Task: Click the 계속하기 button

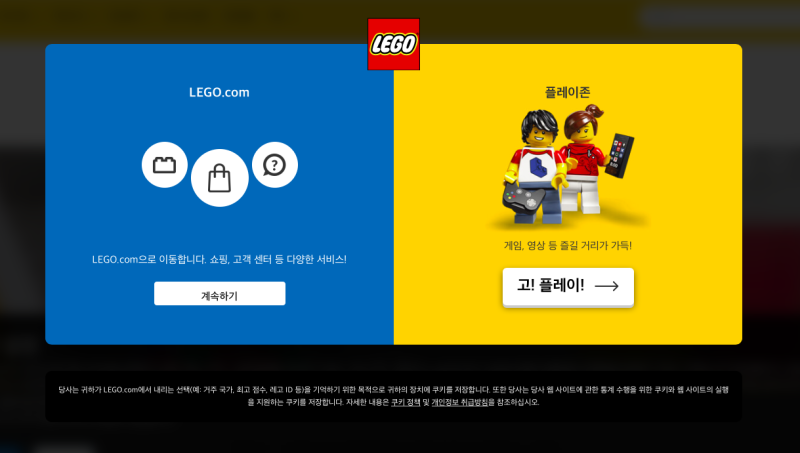Action: tap(219, 293)
